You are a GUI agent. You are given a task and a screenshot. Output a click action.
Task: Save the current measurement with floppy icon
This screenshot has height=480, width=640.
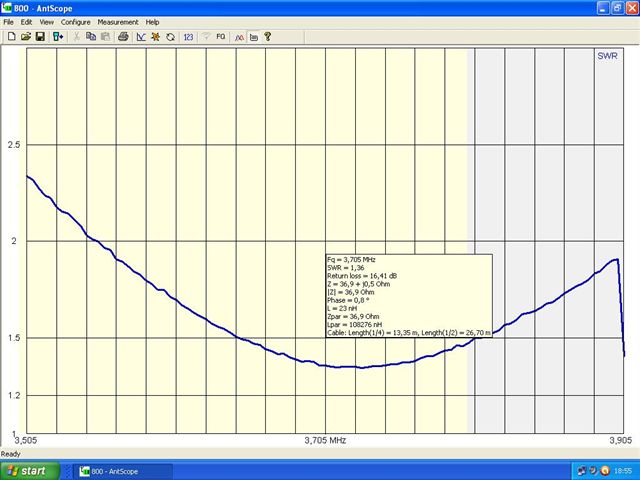40,37
